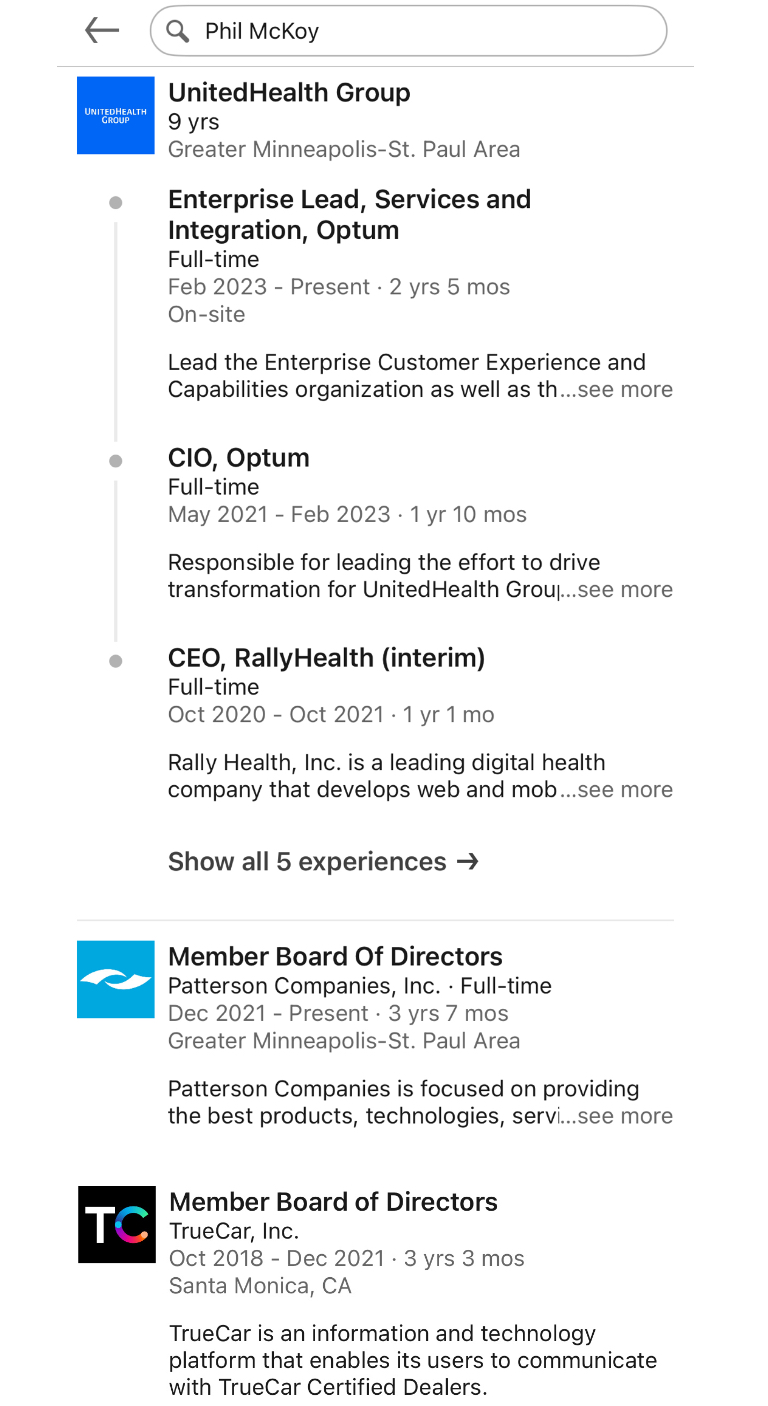
Task: Expand see more under Enterprise Lead description
Action: click(x=625, y=390)
